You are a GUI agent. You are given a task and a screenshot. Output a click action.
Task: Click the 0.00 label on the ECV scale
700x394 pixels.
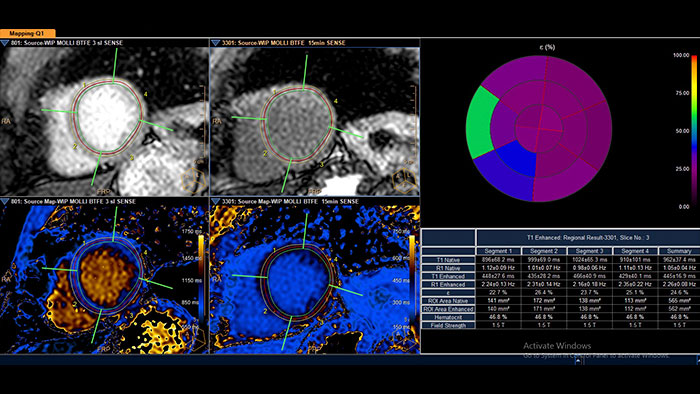tap(684, 207)
